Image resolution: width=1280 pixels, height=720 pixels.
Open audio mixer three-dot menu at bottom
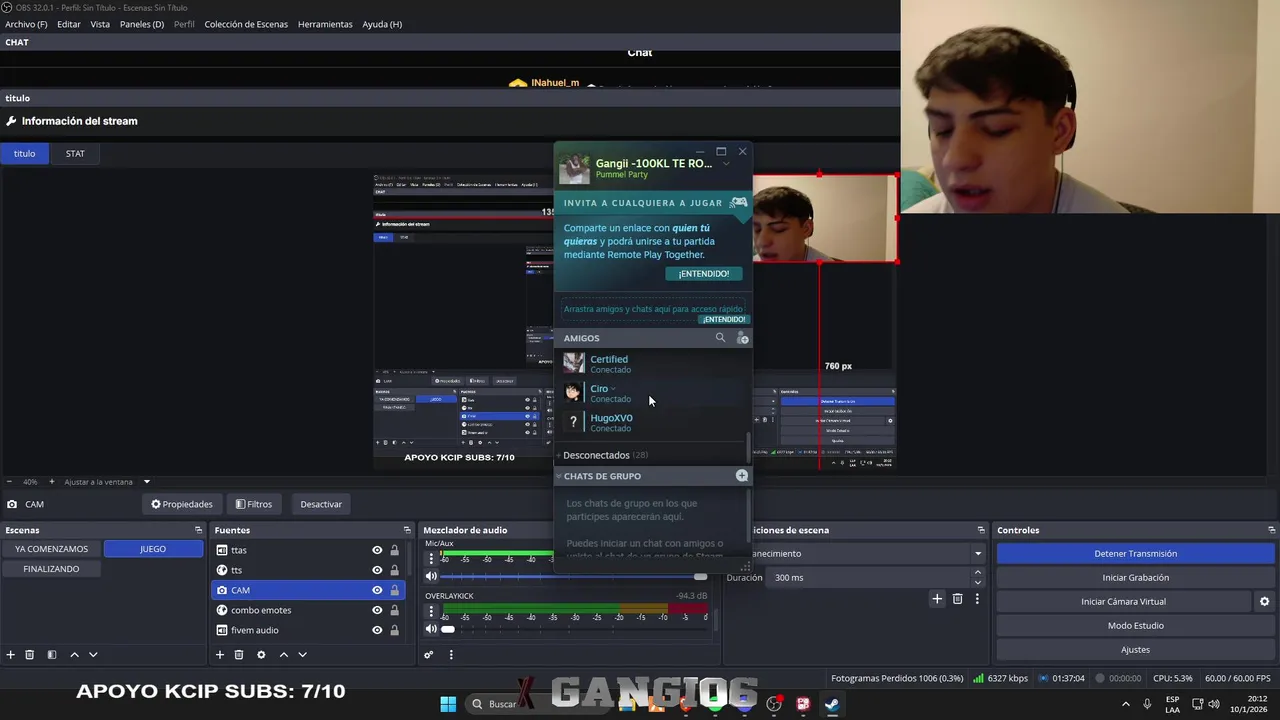pyautogui.click(x=451, y=655)
